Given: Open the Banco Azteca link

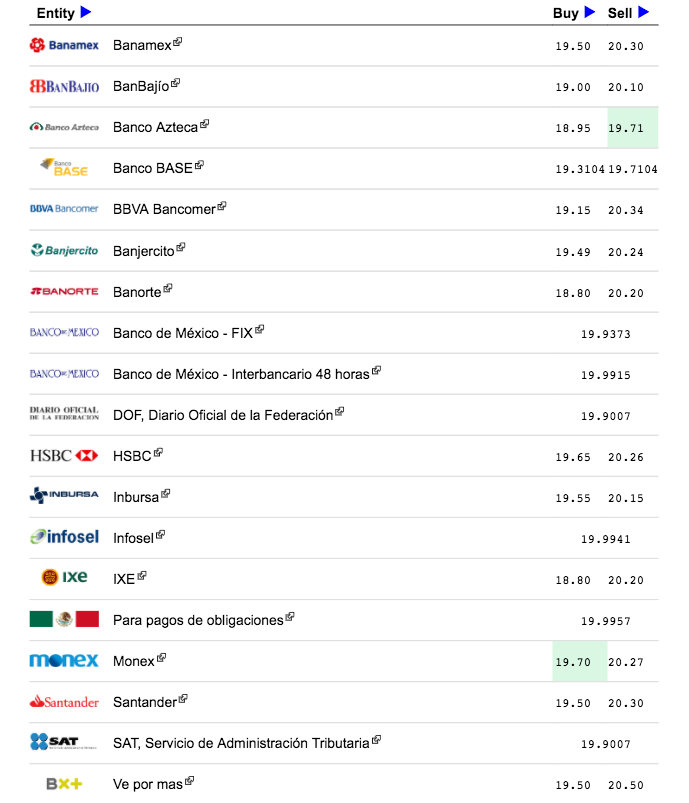Looking at the screenshot, I should (x=155, y=128).
